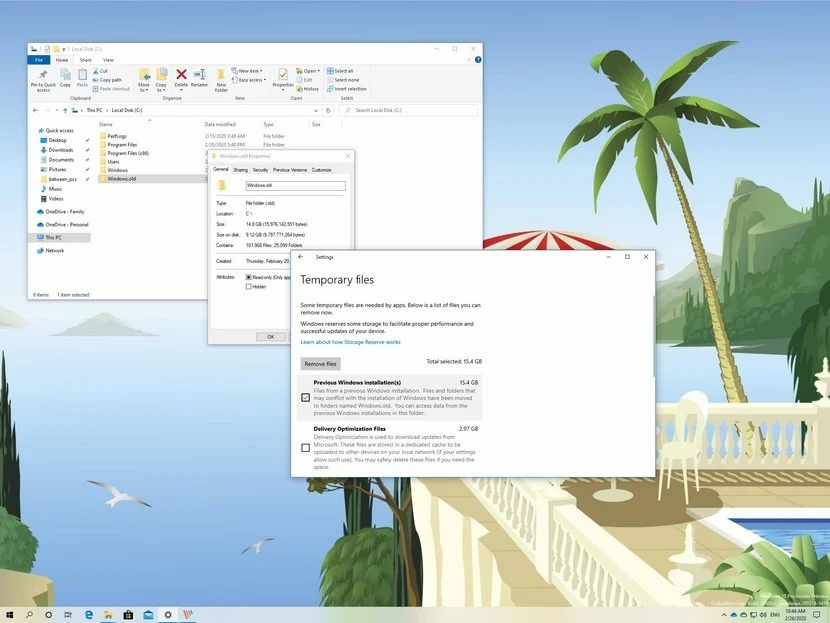Click Copy path in the ribbon

point(107,80)
